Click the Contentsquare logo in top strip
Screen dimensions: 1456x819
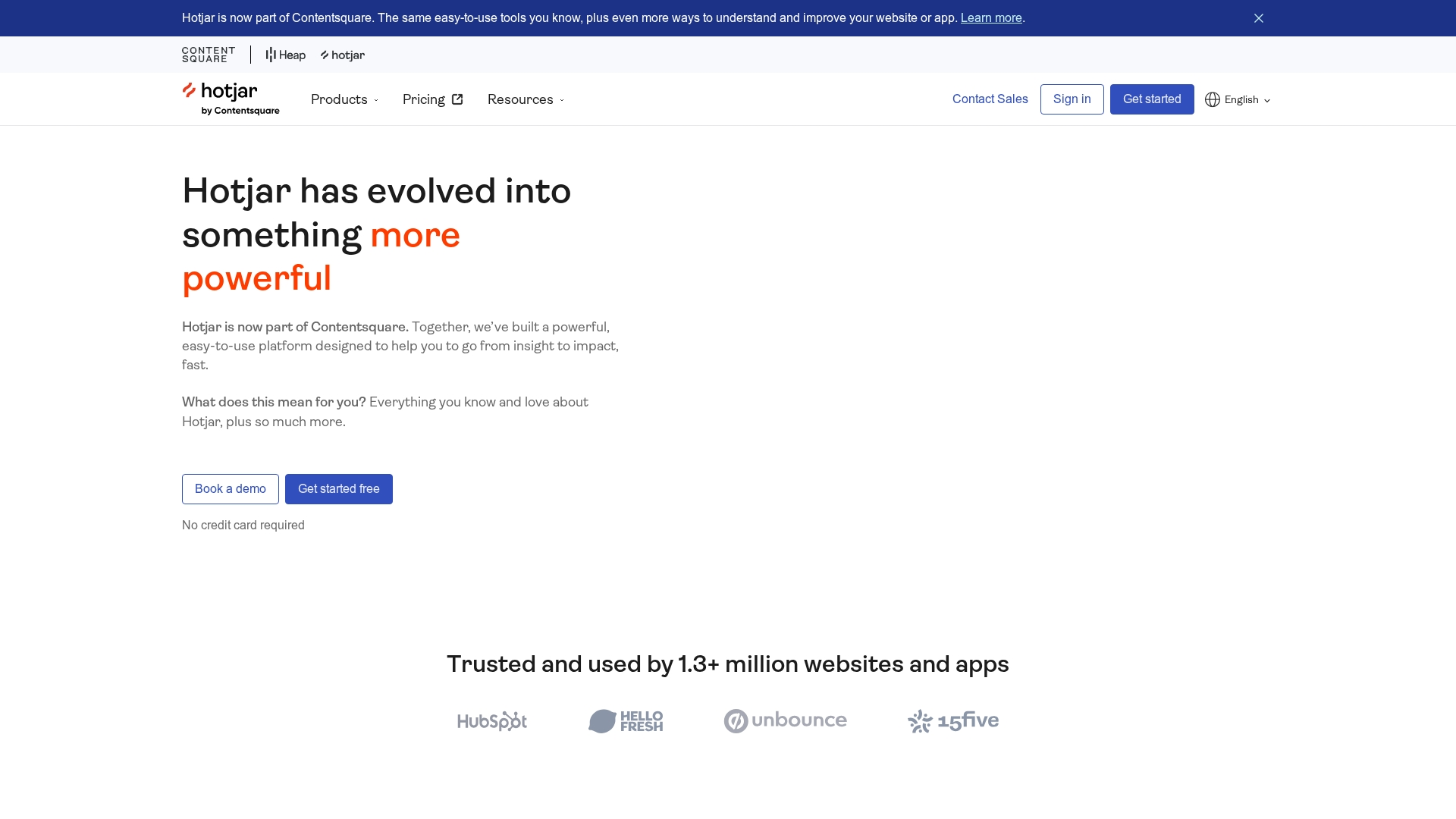[209, 55]
